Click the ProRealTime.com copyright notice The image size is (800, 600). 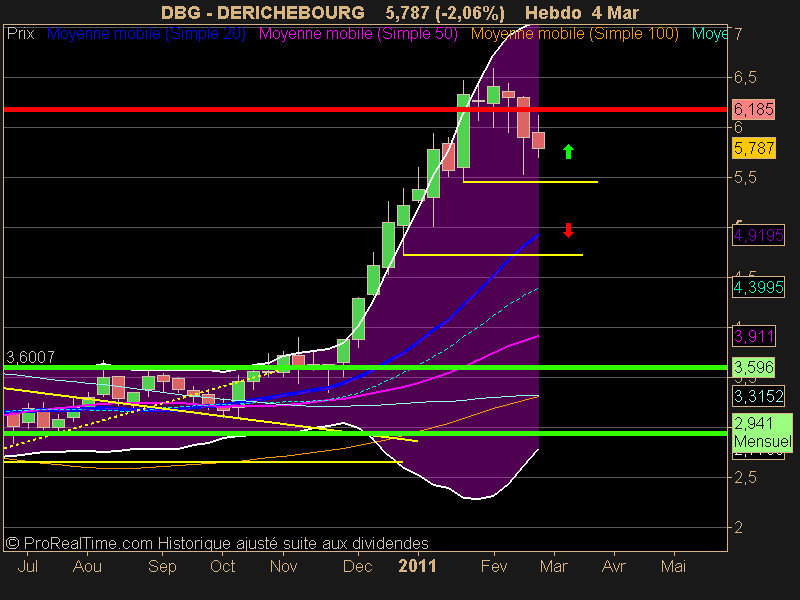click(217, 543)
